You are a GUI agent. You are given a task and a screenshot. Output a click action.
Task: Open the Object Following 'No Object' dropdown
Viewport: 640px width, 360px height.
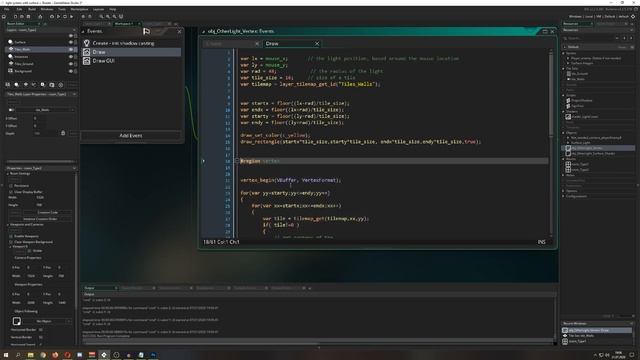pos(48,321)
